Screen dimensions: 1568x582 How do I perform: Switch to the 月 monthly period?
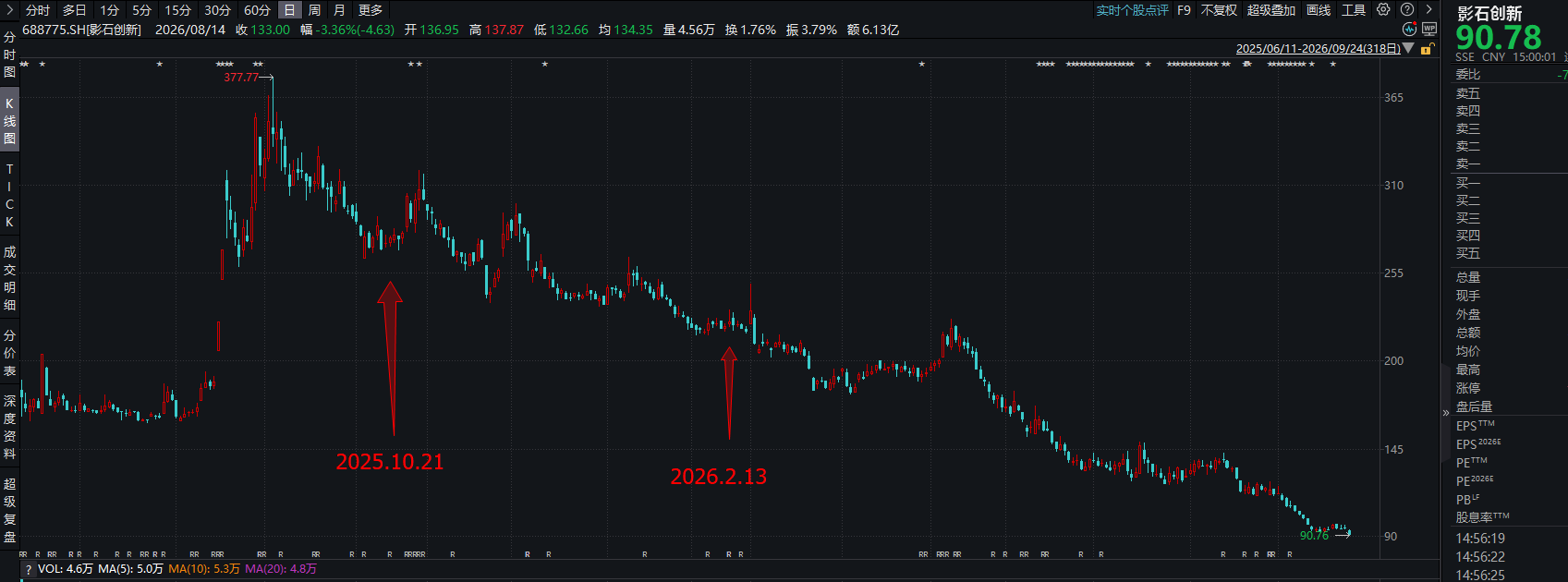(339, 10)
